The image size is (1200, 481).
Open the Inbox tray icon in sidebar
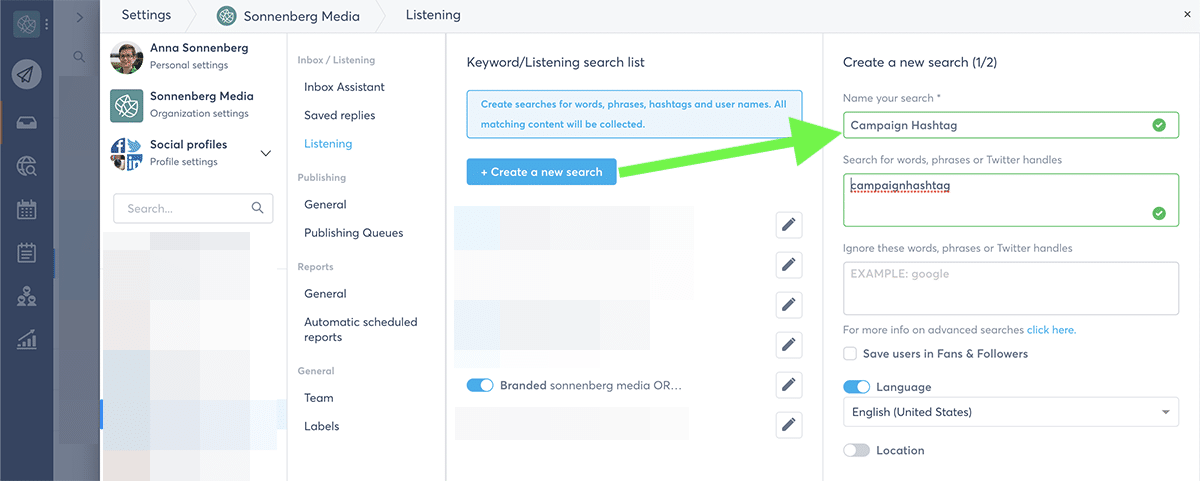(27, 123)
